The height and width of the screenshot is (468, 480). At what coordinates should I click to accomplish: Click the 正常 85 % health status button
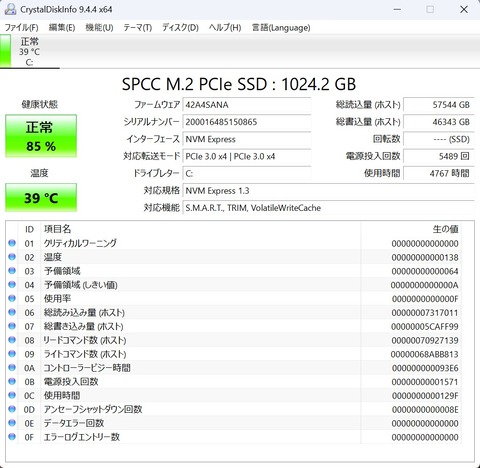tap(41, 136)
